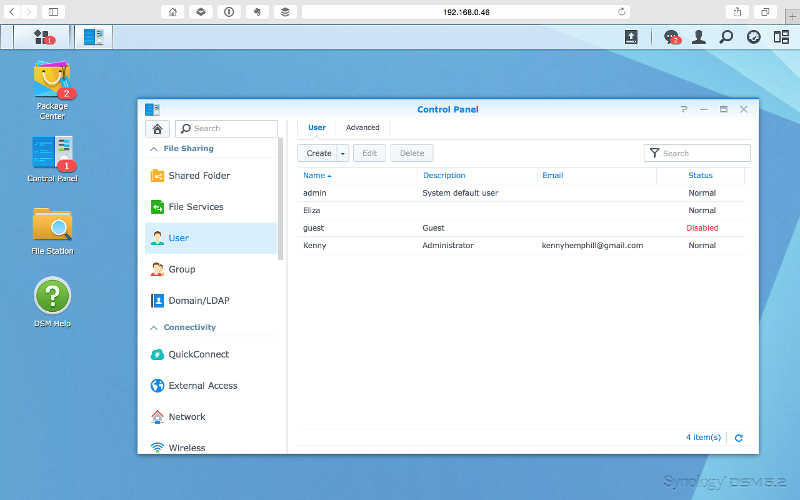Image resolution: width=800 pixels, height=500 pixels.
Task: Switch to the User tab
Action: pos(317,128)
